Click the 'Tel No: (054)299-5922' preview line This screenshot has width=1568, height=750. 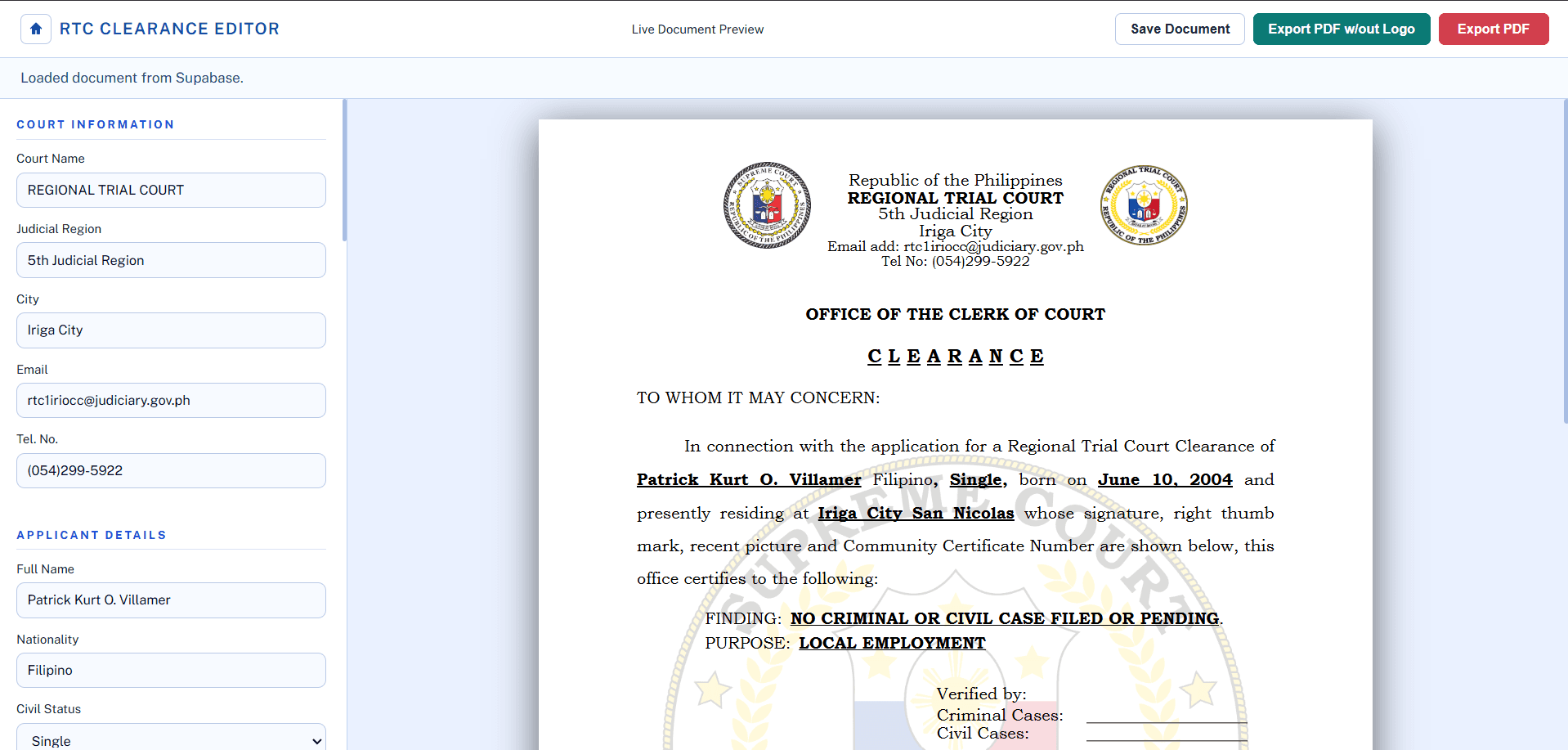(956, 262)
